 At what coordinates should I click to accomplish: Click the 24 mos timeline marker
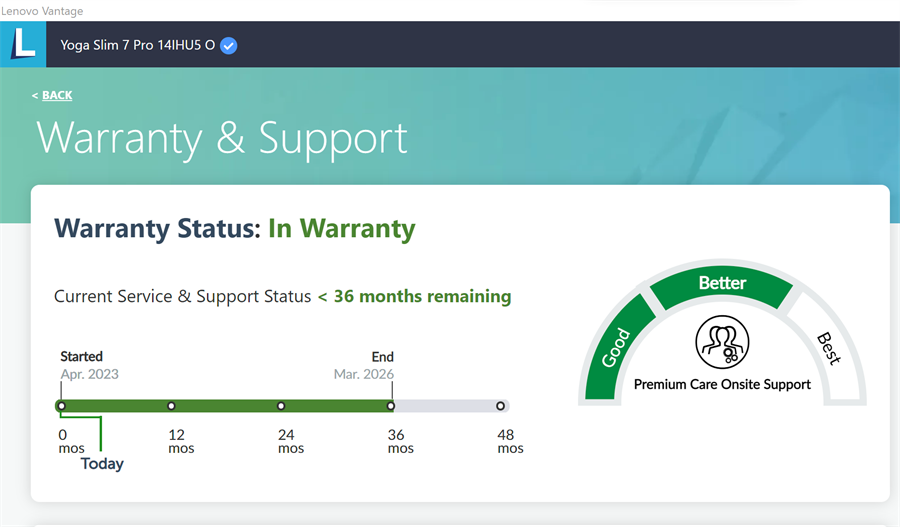pyautogui.click(x=281, y=406)
